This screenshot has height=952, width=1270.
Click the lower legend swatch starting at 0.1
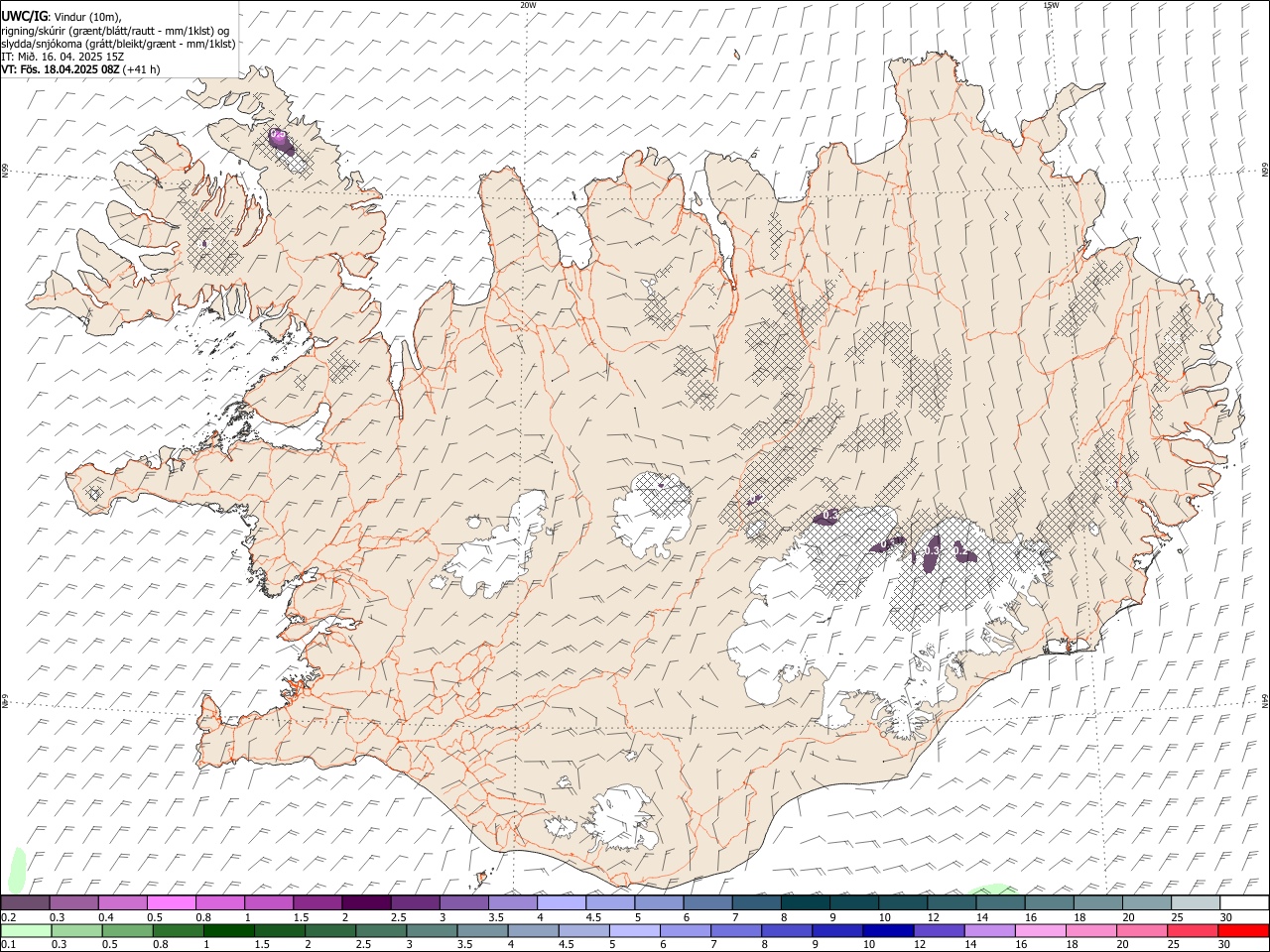27,930
